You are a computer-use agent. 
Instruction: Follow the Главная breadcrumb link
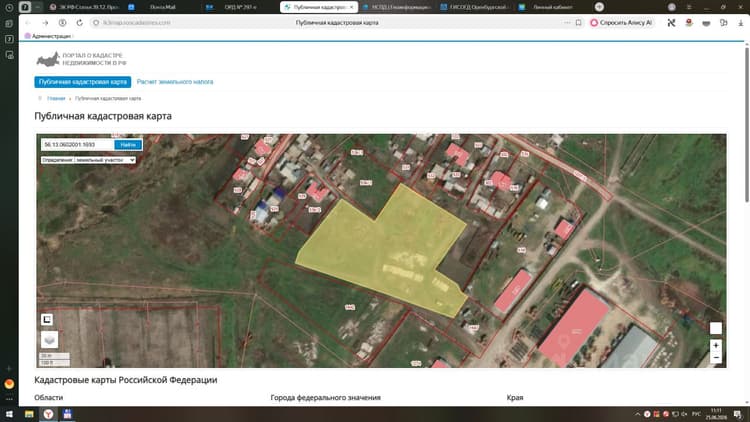[x=56, y=98]
